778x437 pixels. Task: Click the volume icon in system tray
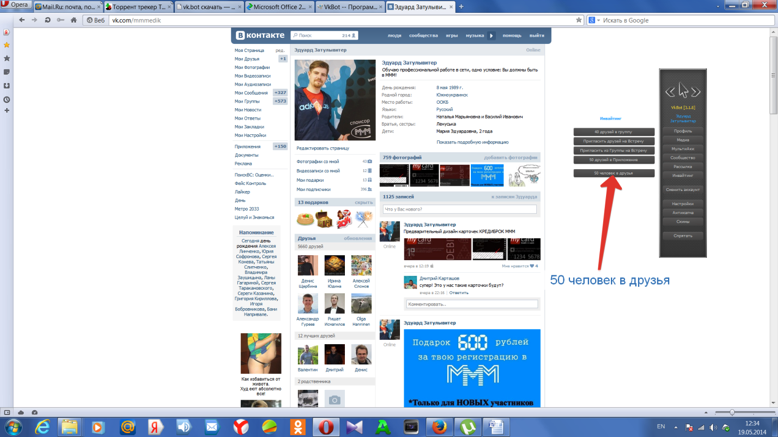(x=713, y=427)
